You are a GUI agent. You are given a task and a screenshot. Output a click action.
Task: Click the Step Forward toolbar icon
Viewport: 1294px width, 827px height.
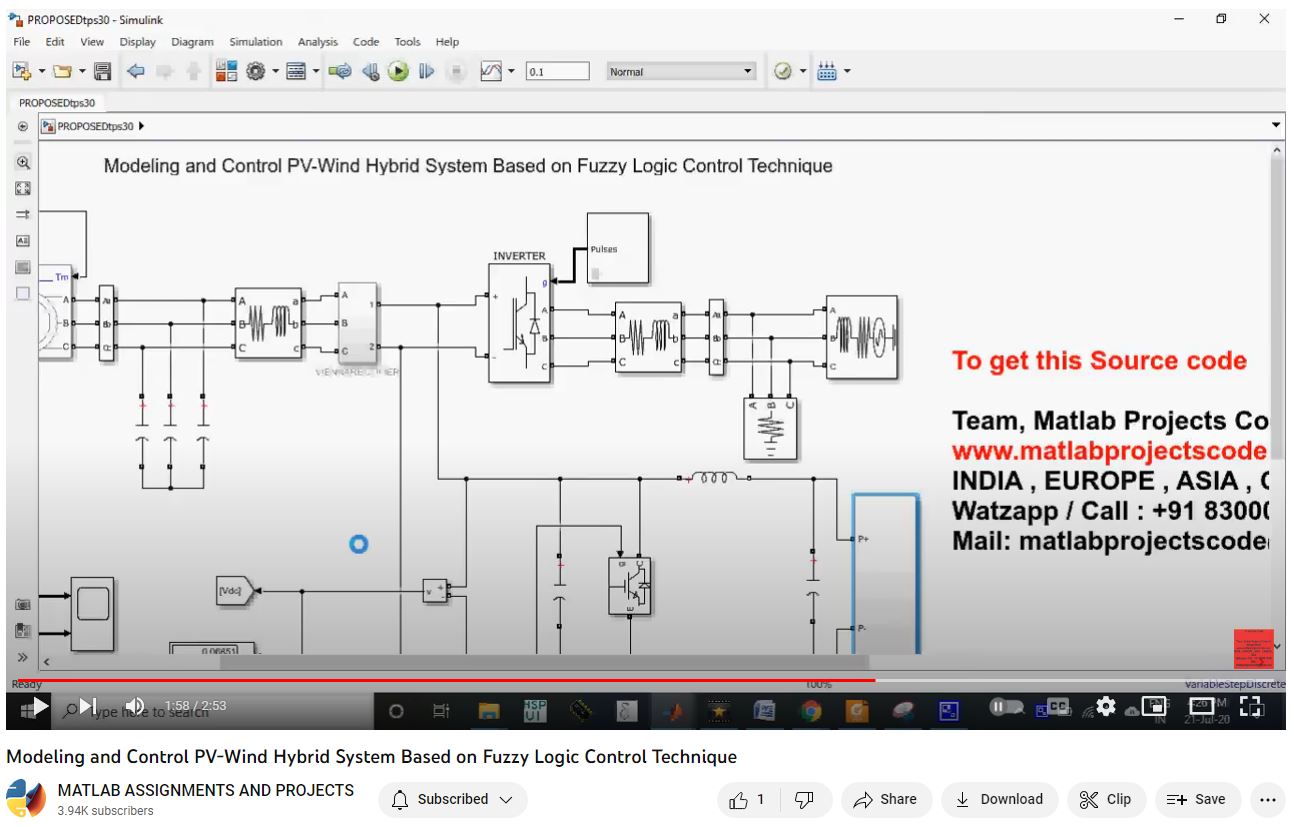(x=427, y=71)
